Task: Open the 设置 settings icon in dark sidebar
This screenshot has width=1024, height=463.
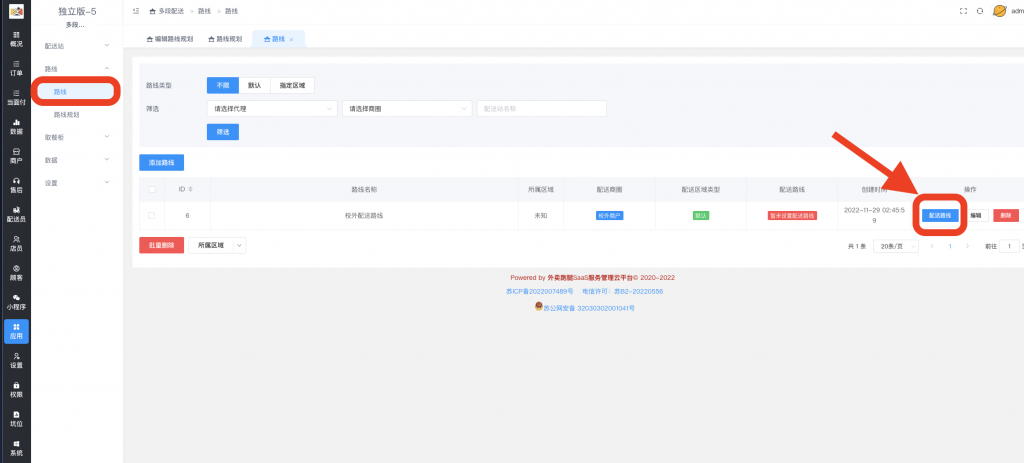Action: tap(16, 360)
